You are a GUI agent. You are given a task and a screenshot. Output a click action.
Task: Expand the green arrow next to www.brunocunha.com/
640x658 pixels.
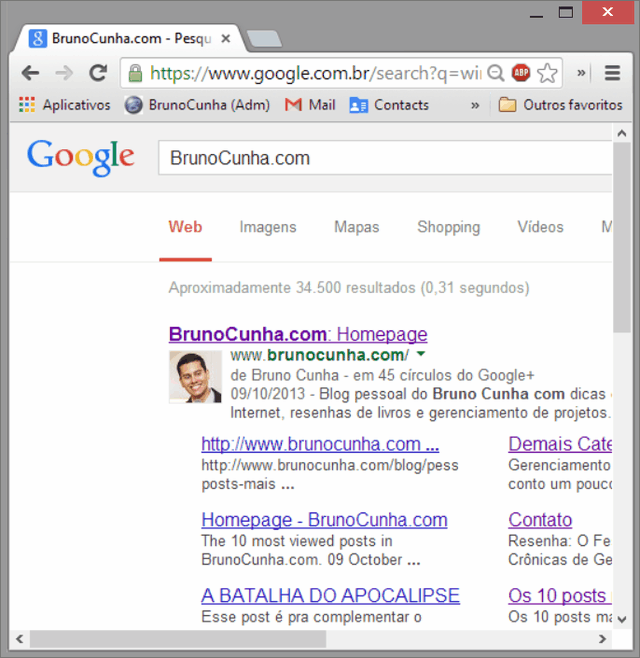(x=421, y=354)
